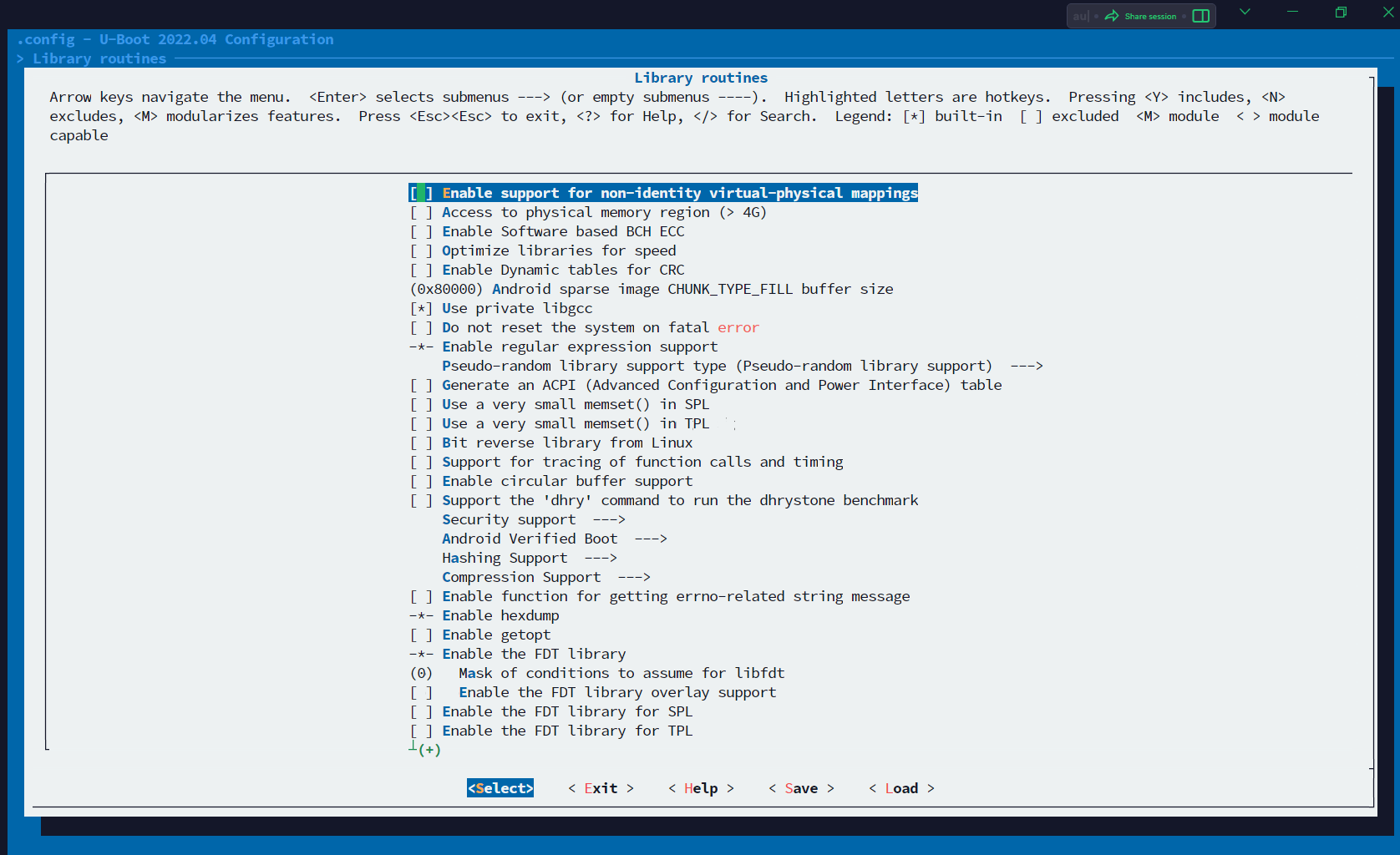Open Hashing Support submenu
The height and width of the screenshot is (855, 1400).
[530, 558]
